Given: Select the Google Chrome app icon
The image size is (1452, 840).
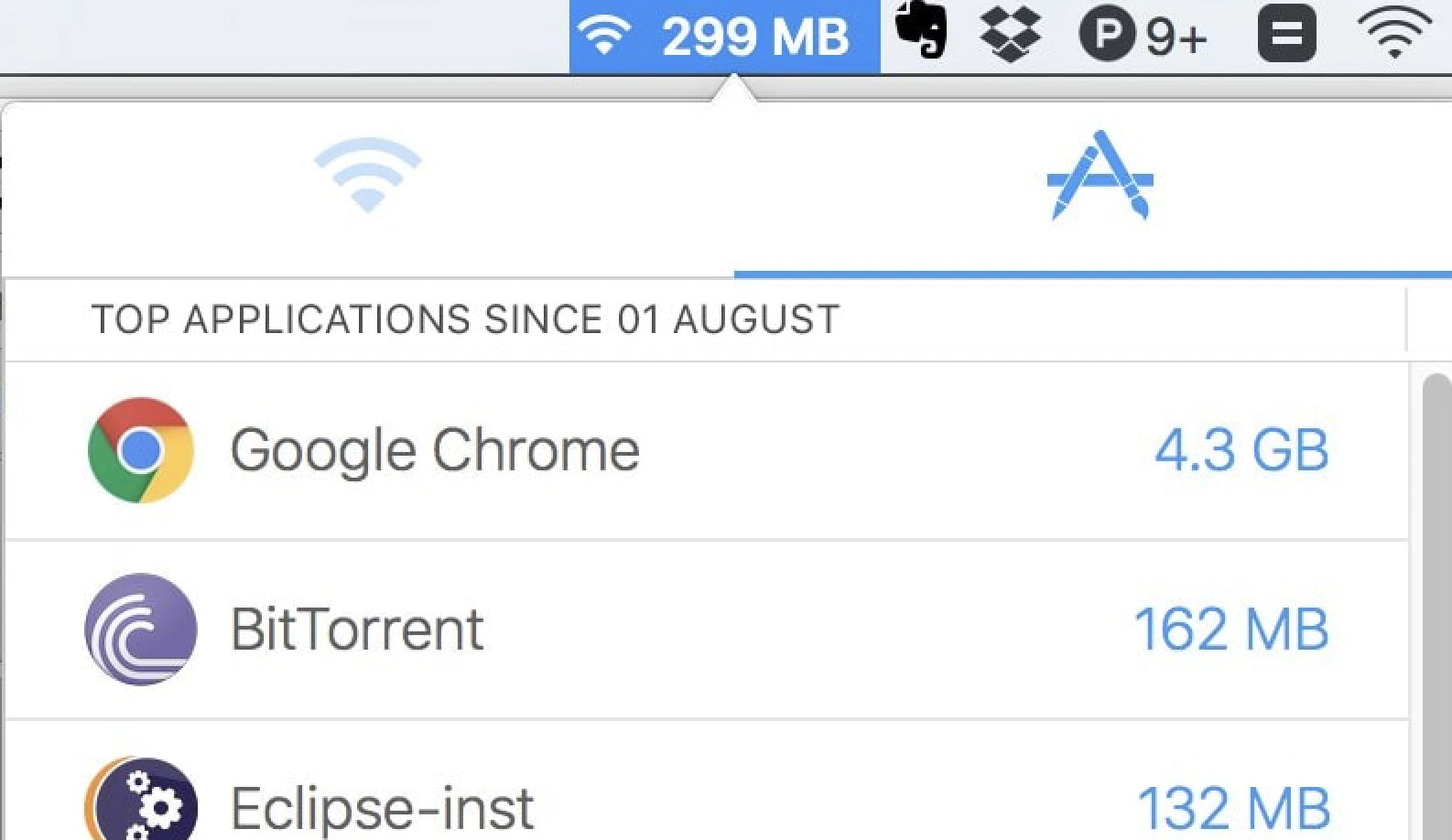Looking at the screenshot, I should [139, 448].
